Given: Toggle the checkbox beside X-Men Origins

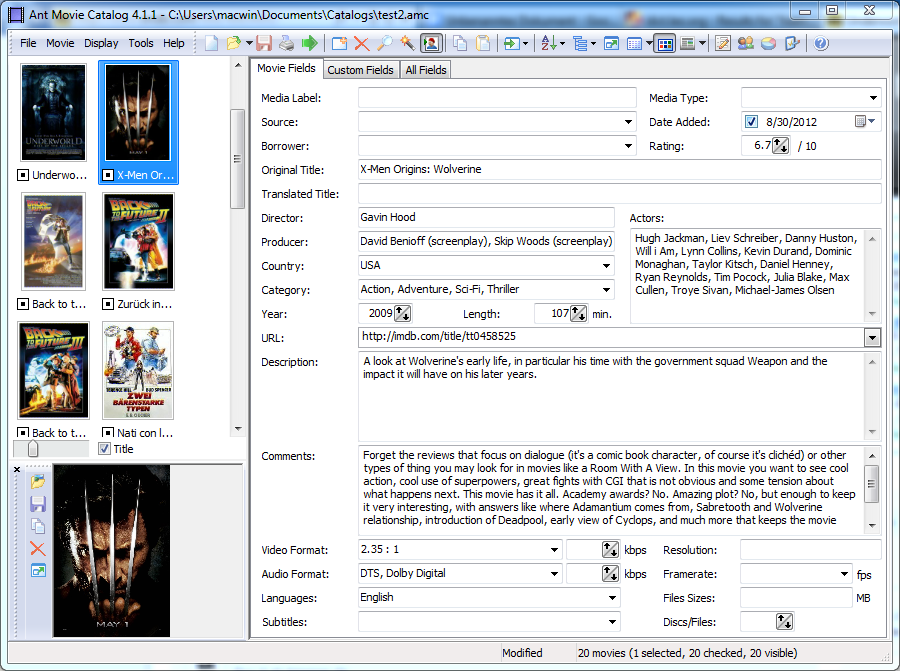Looking at the screenshot, I should tap(108, 175).
